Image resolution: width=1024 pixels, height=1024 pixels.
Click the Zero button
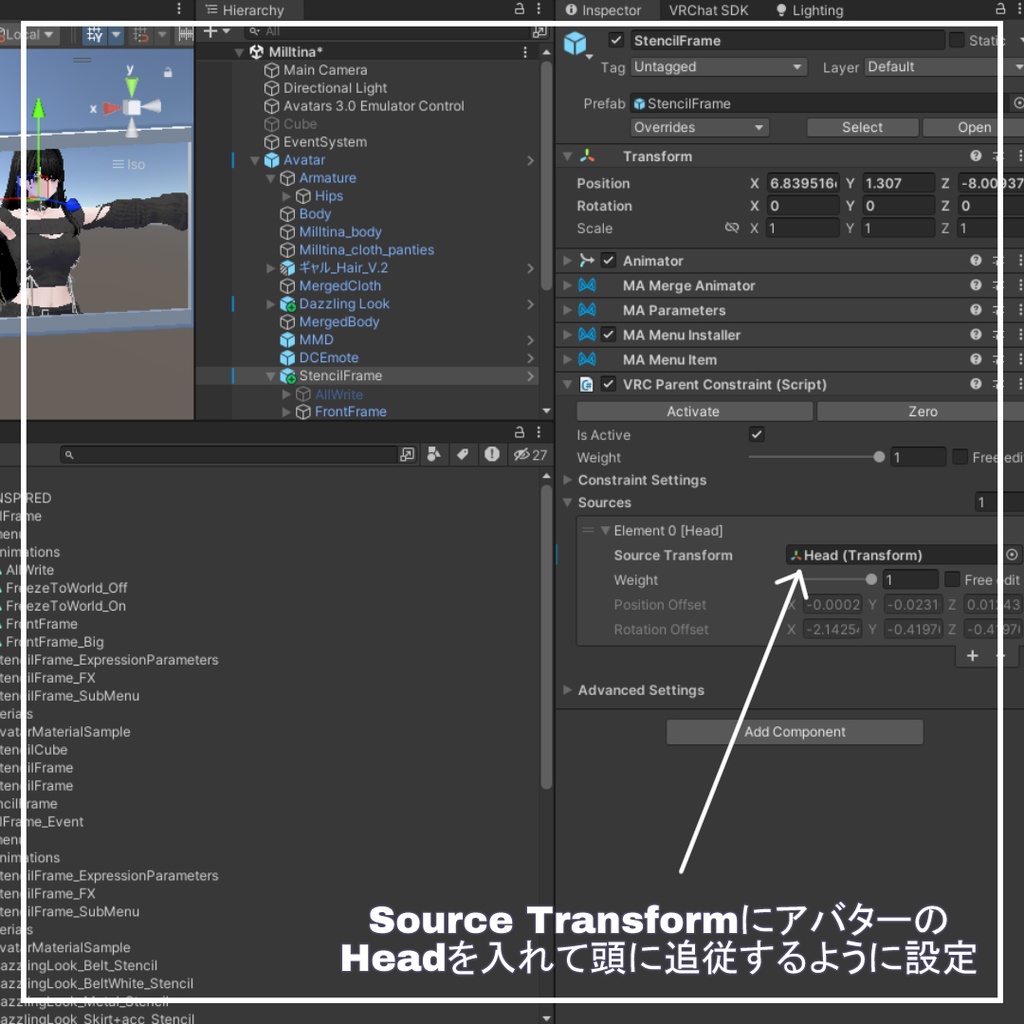[x=920, y=411]
